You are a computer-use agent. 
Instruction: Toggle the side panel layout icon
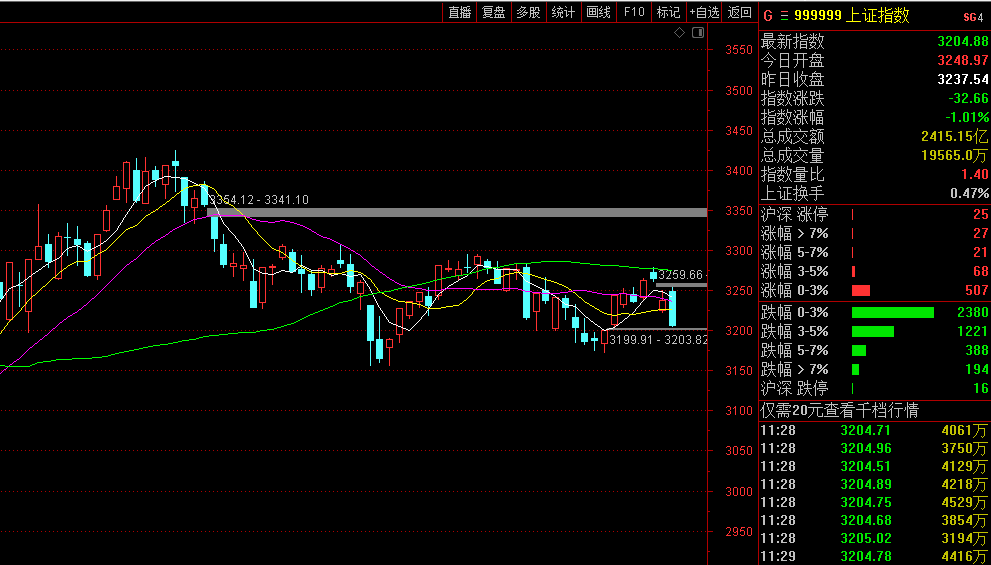[698, 33]
